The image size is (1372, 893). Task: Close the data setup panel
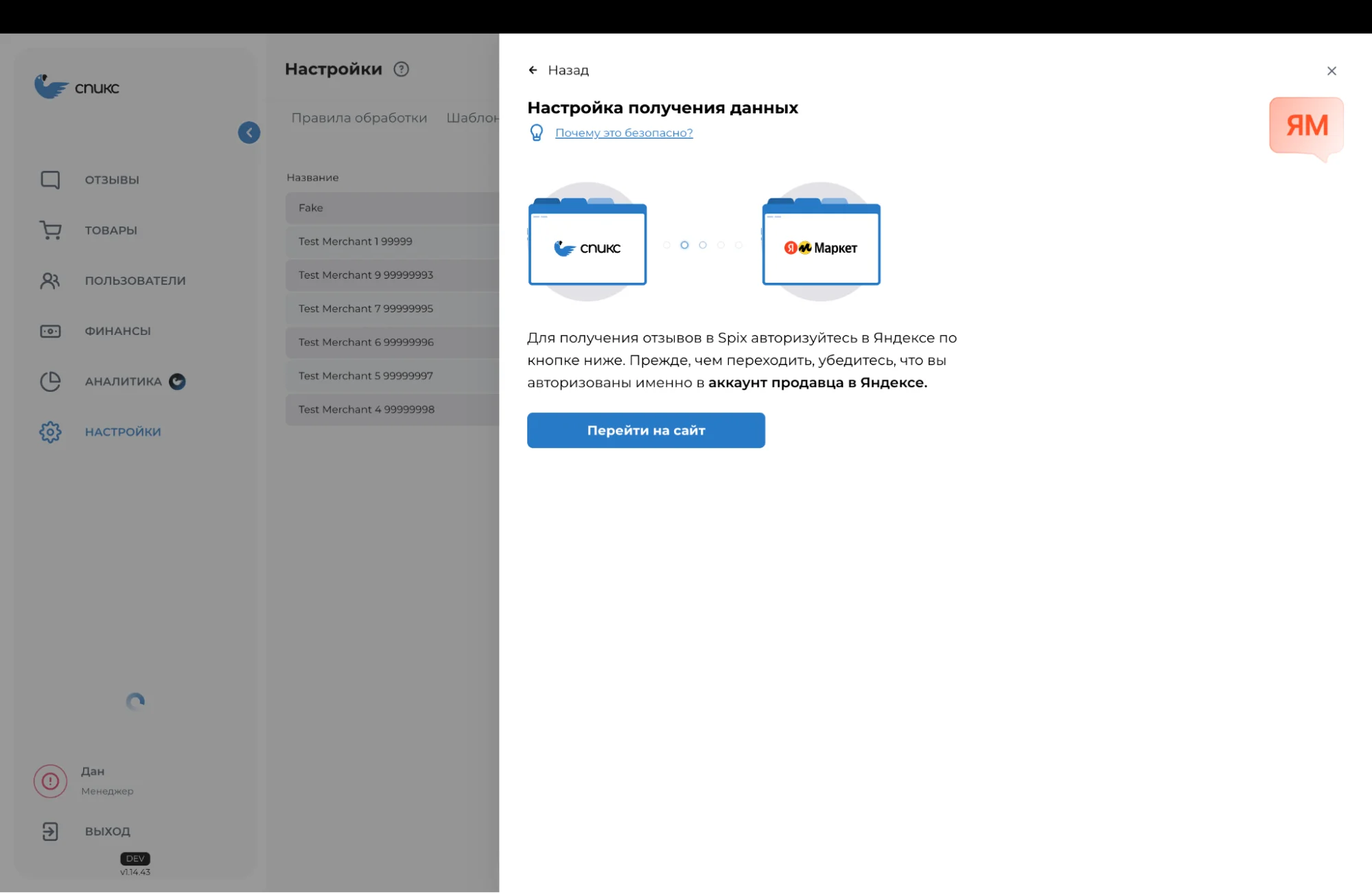click(x=1332, y=71)
